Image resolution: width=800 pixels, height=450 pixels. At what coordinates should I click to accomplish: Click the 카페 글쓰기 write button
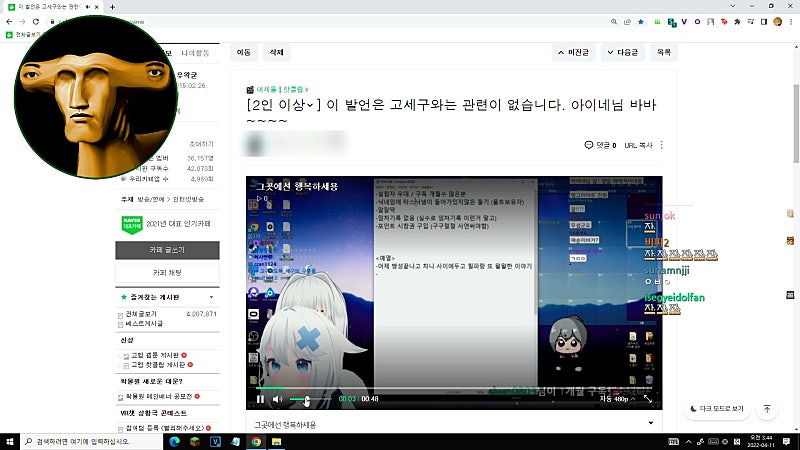167,250
